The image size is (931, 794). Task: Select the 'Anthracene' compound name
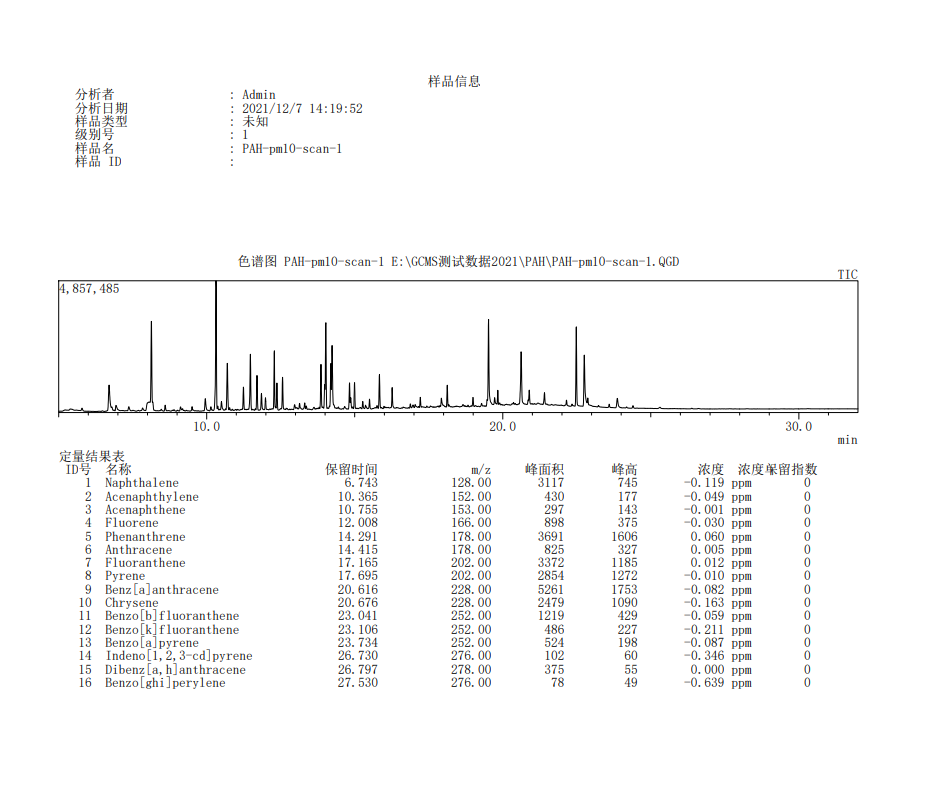(139, 549)
